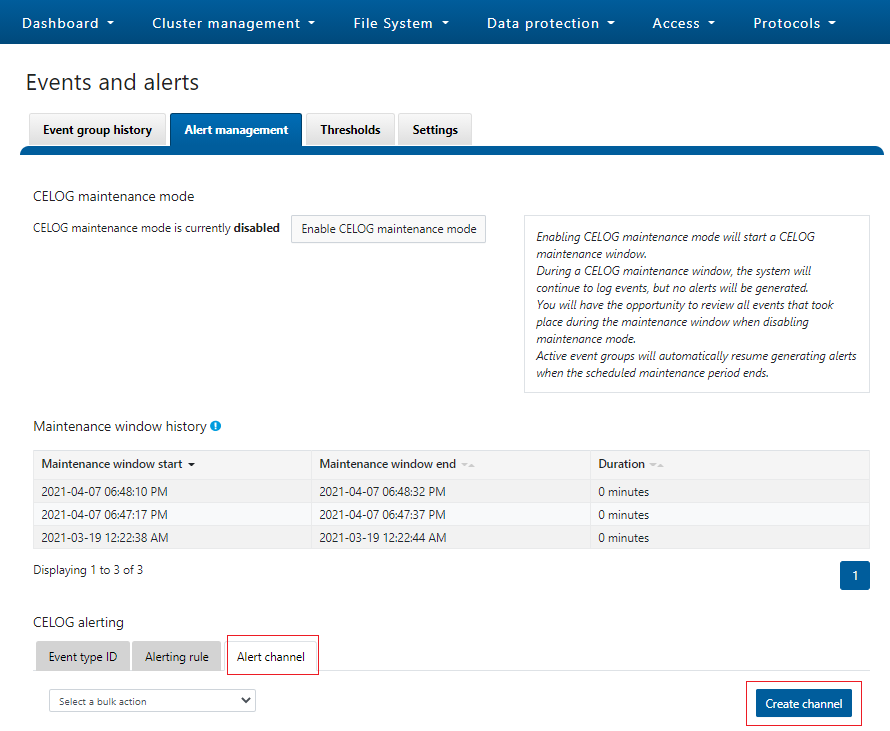Open the Alert channel tab
Viewport: 890px width, 731px height.
point(270,656)
